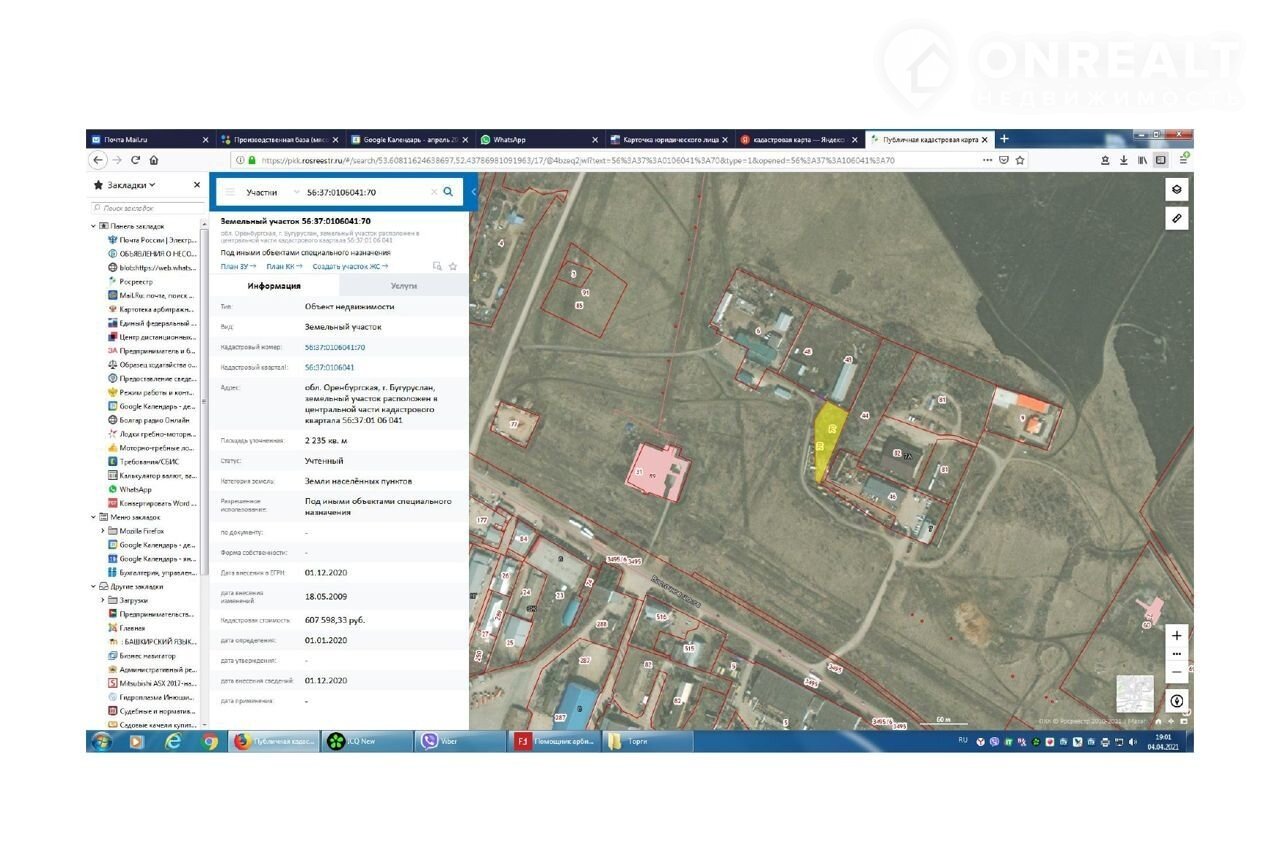1280x855 pixels.
Task: Open the map layers panel
Action: click(x=1176, y=190)
